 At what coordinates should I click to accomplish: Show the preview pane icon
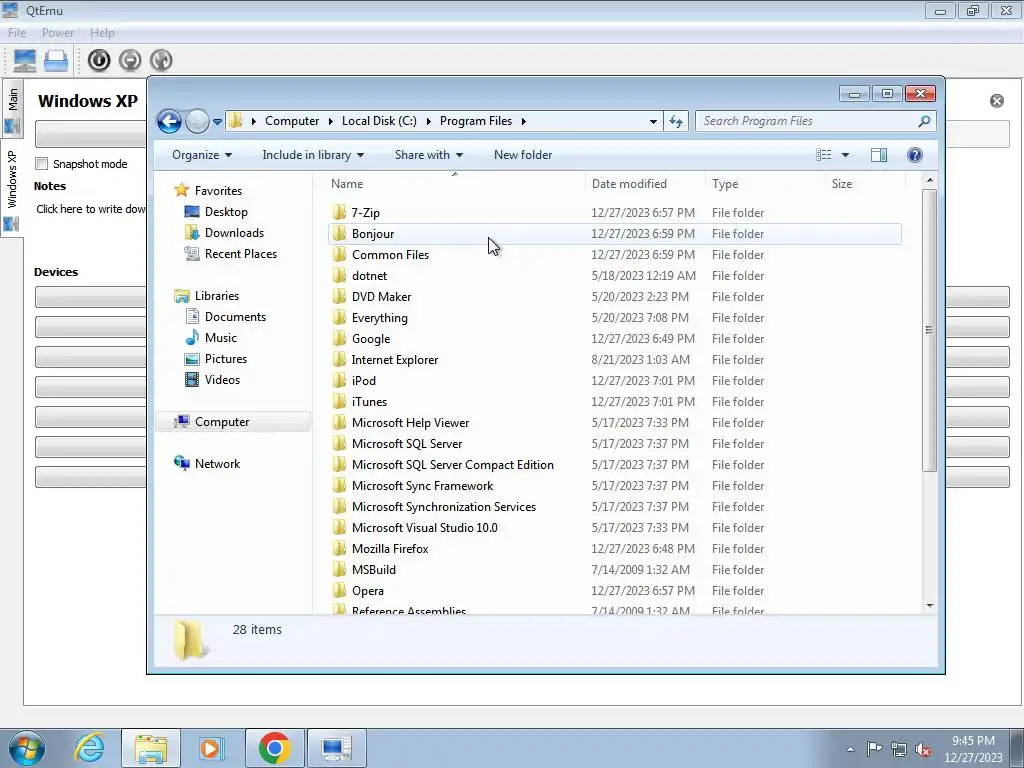[x=878, y=155]
